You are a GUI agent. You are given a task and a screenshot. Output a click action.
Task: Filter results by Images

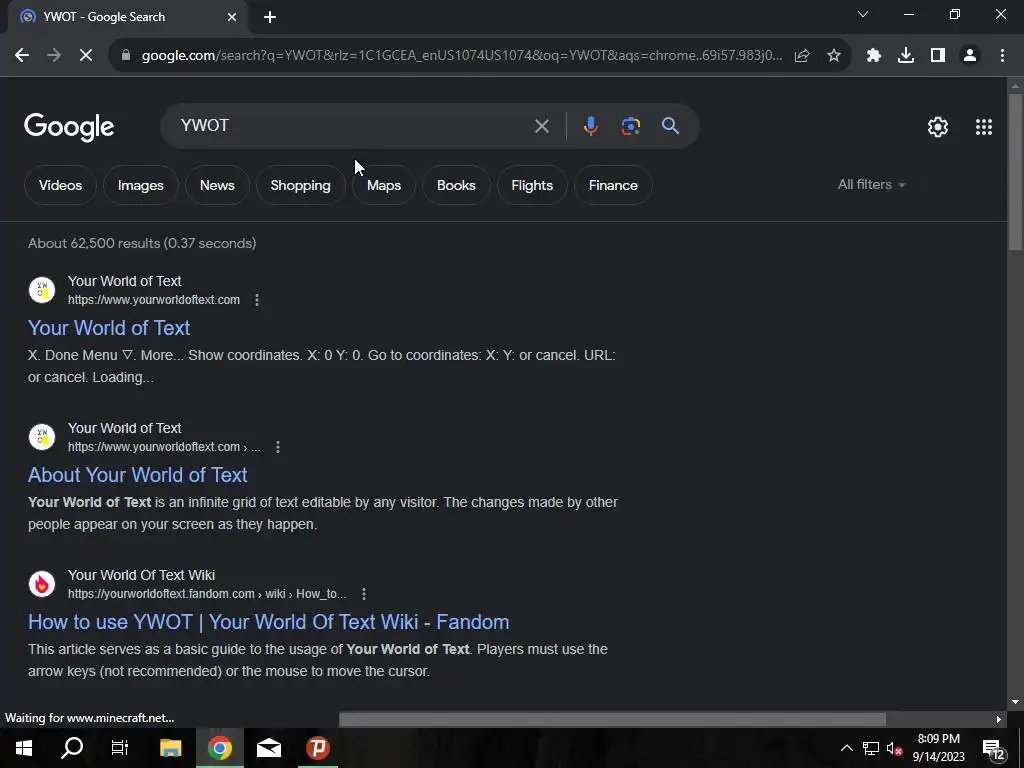coord(140,185)
